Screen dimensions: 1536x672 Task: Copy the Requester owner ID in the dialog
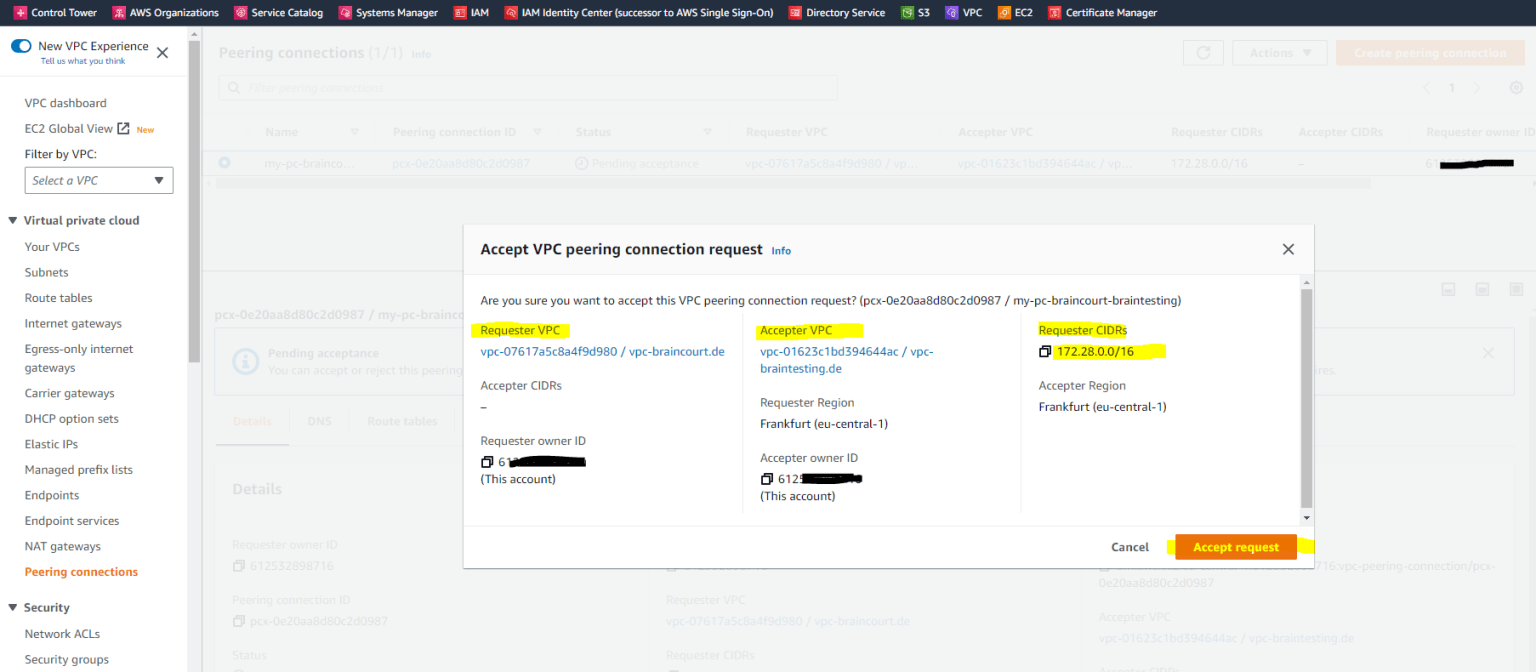pyautogui.click(x=487, y=461)
